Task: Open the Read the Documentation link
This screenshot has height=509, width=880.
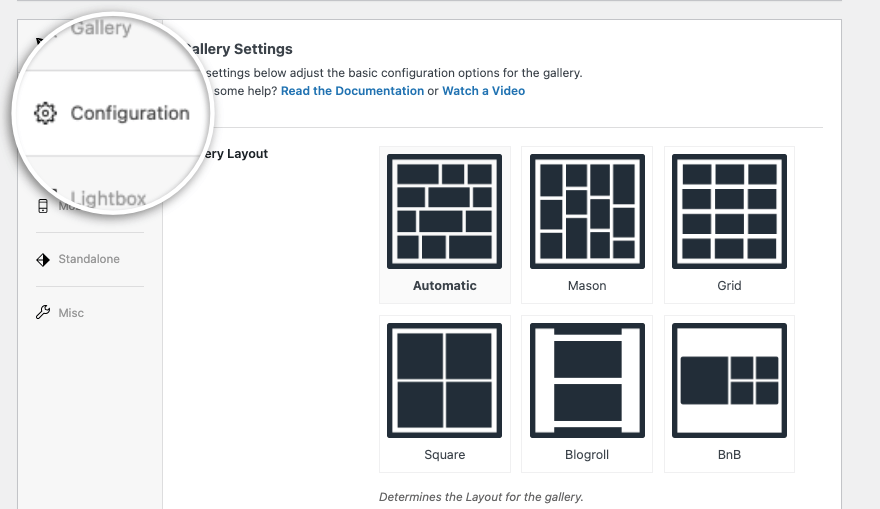Action: [x=352, y=91]
